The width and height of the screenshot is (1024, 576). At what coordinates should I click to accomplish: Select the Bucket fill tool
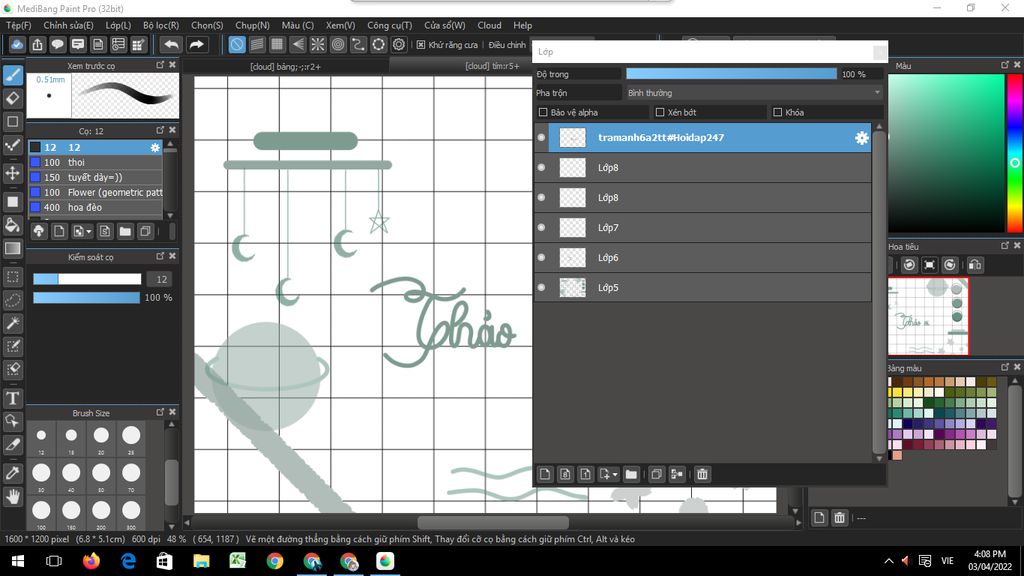(x=12, y=225)
